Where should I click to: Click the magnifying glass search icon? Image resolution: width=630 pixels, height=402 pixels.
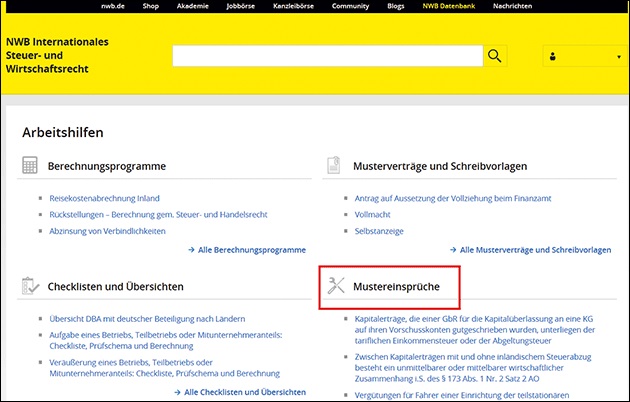coord(495,56)
